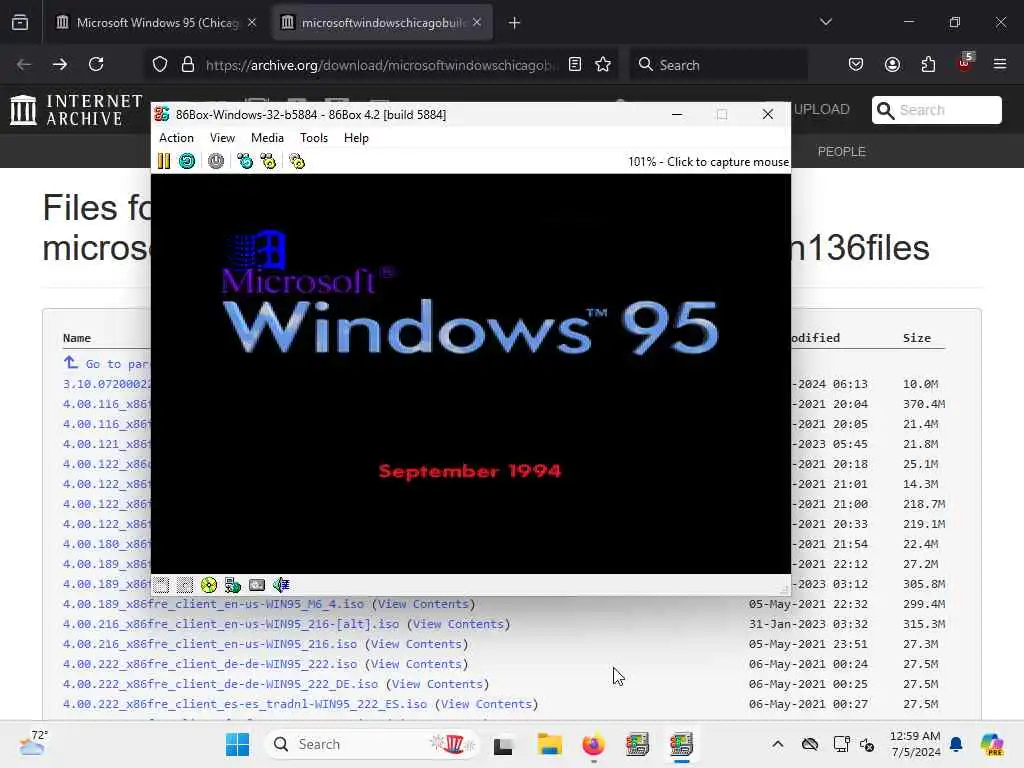Open Task View on the taskbar
This screenshot has width=1024, height=768.
[x=504, y=744]
